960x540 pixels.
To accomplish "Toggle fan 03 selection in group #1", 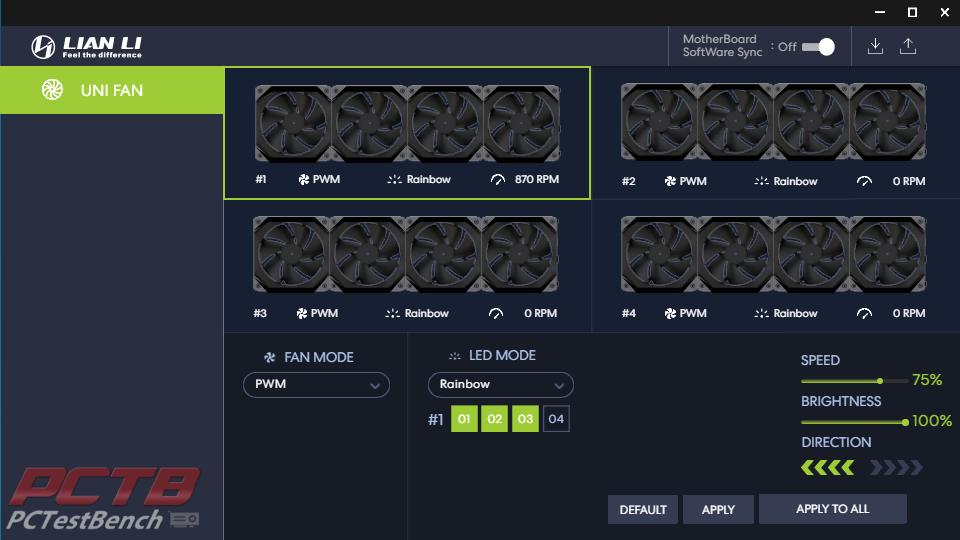I will pos(525,419).
